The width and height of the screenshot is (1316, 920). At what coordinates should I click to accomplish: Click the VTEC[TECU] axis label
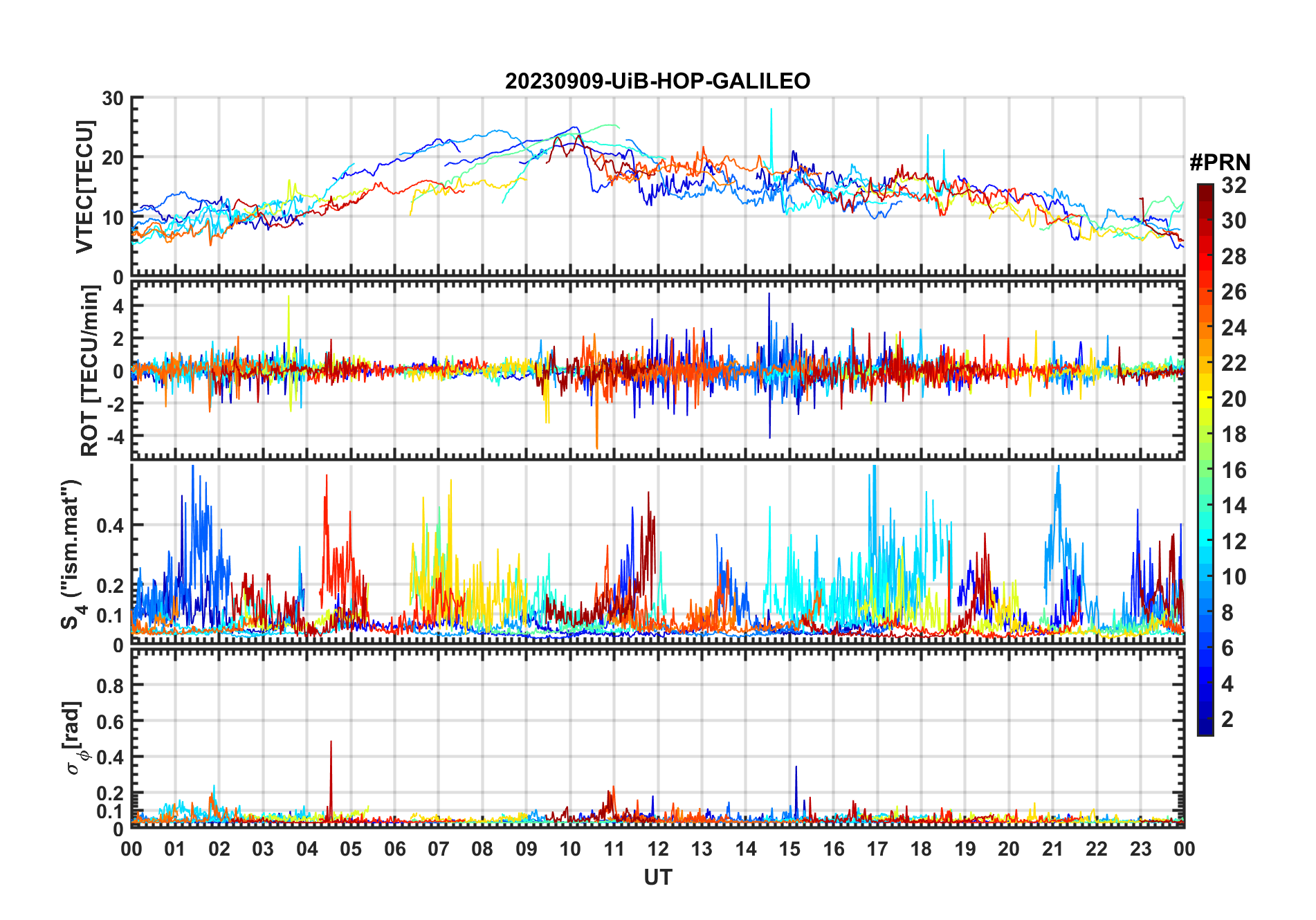(84, 187)
